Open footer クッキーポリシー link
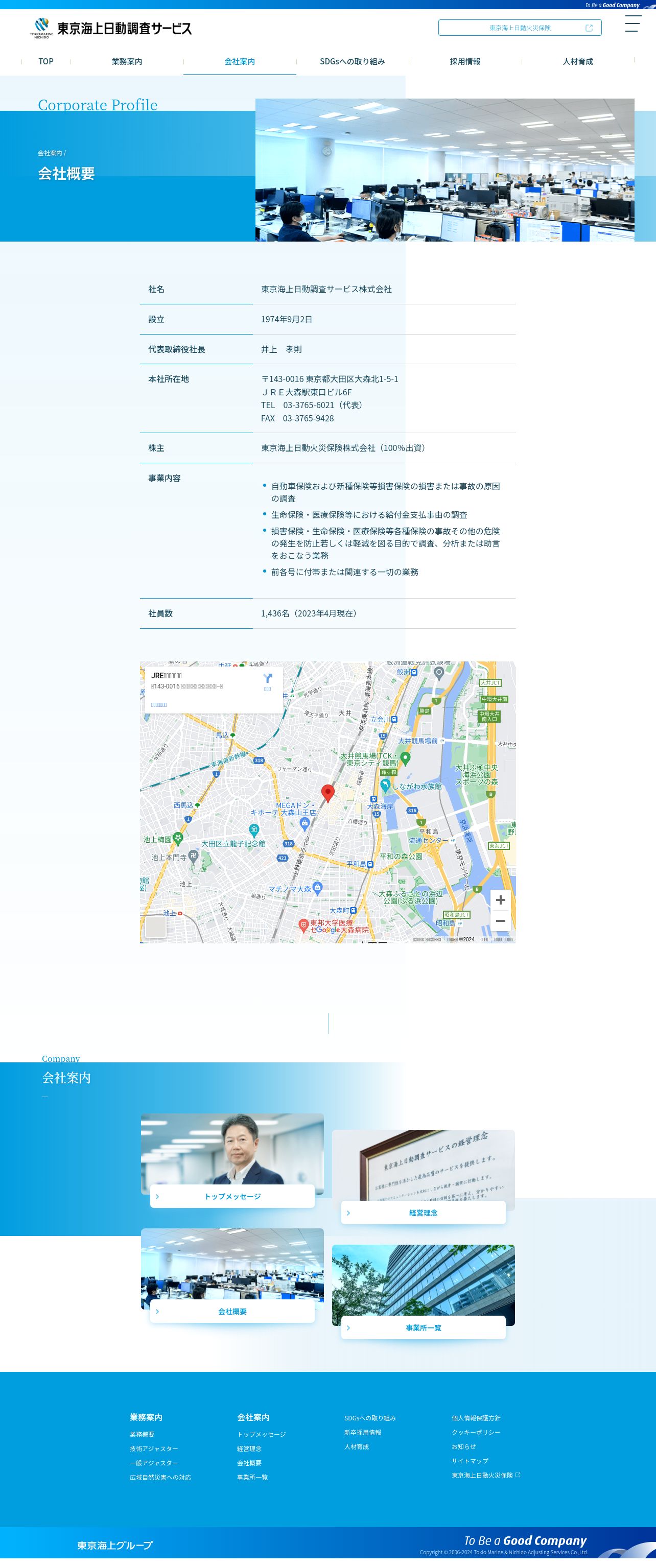Image resolution: width=656 pixels, height=1568 pixels. click(476, 1433)
